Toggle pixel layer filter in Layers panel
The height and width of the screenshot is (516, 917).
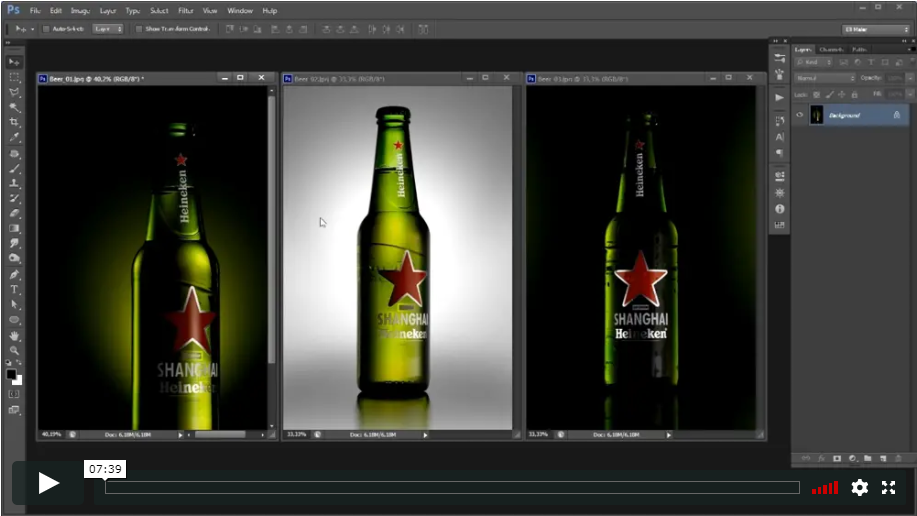coord(843,62)
